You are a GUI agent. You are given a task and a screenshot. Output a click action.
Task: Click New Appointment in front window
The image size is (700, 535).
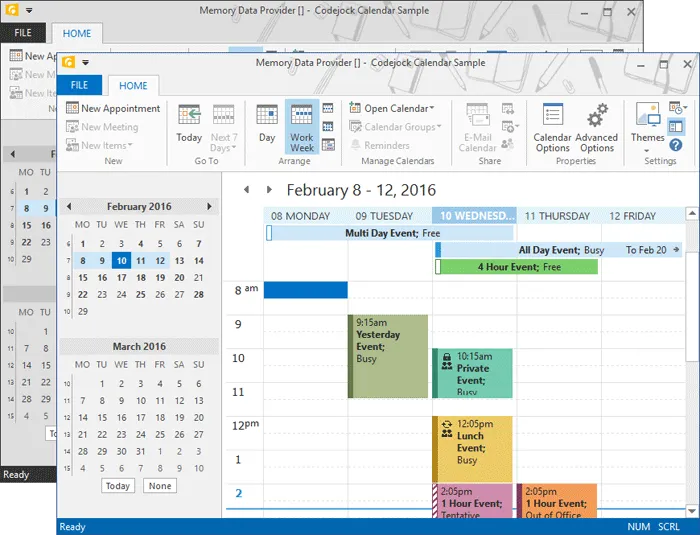(x=113, y=109)
